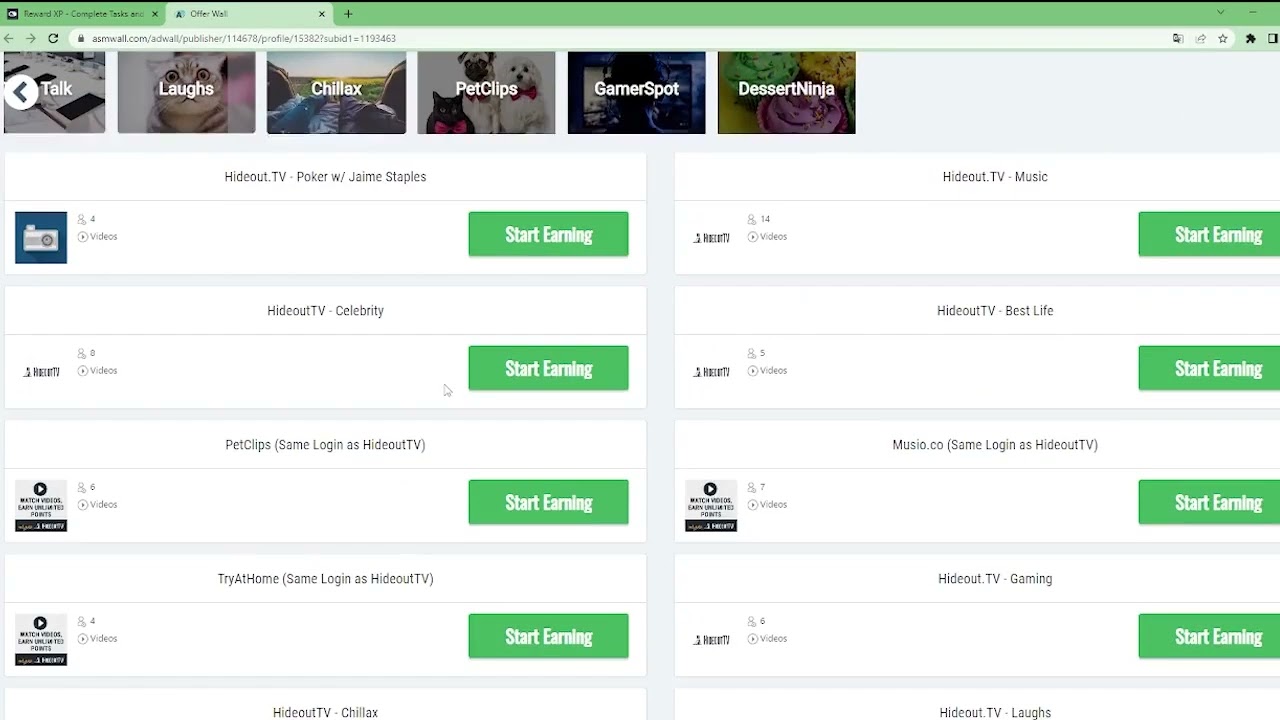Image resolution: width=1280 pixels, height=720 pixels.
Task: Start Earning on Hideout.TV Gaming
Action: coord(1209,636)
